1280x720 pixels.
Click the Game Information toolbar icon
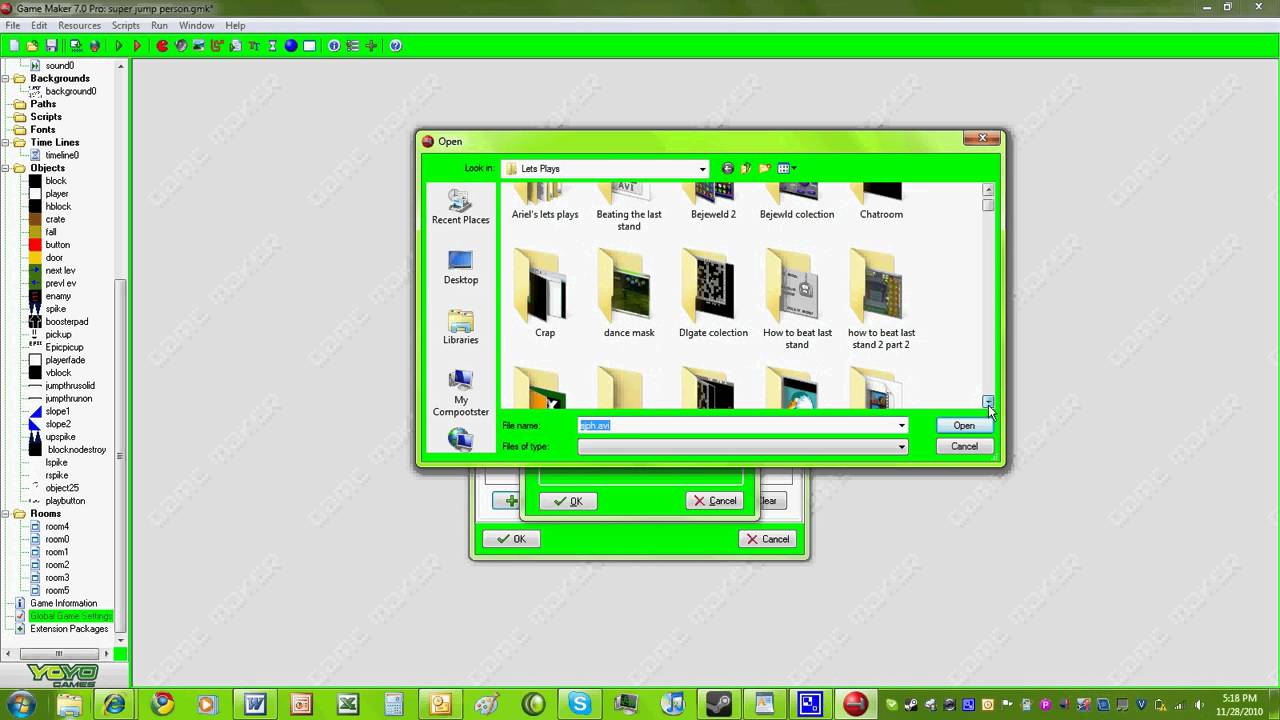(x=334, y=46)
